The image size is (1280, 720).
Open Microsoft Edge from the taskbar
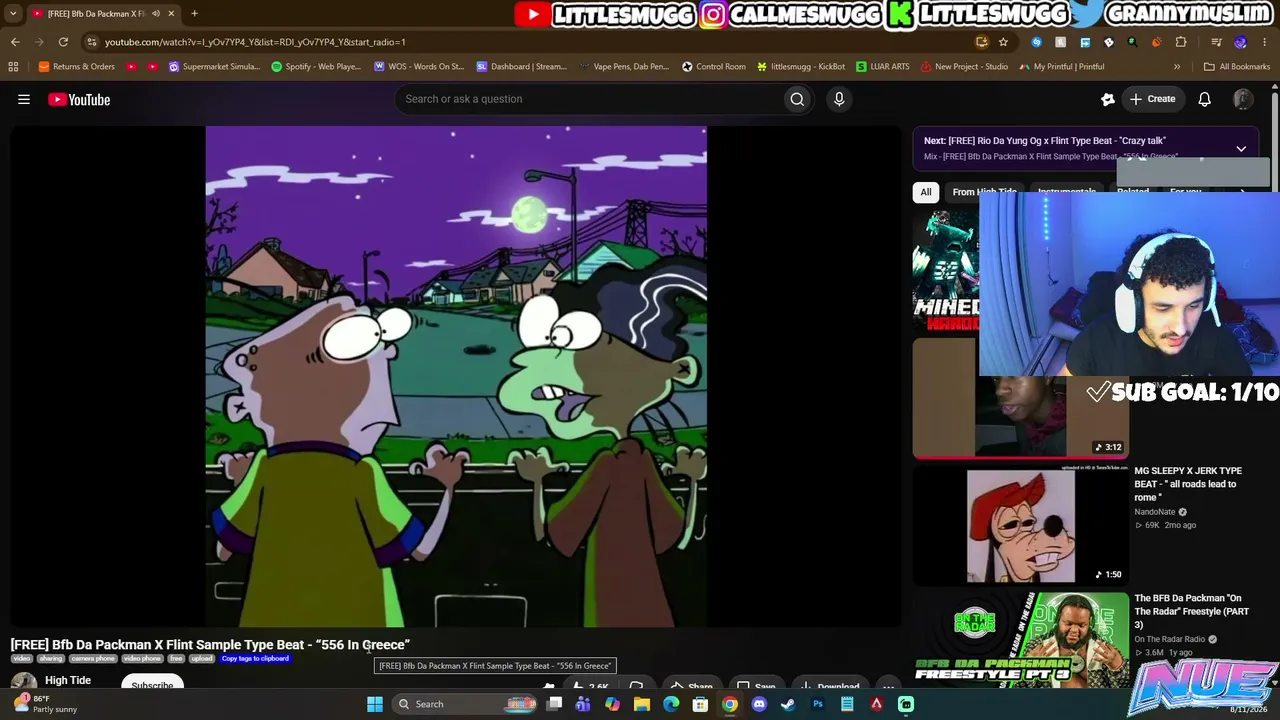coord(671,704)
